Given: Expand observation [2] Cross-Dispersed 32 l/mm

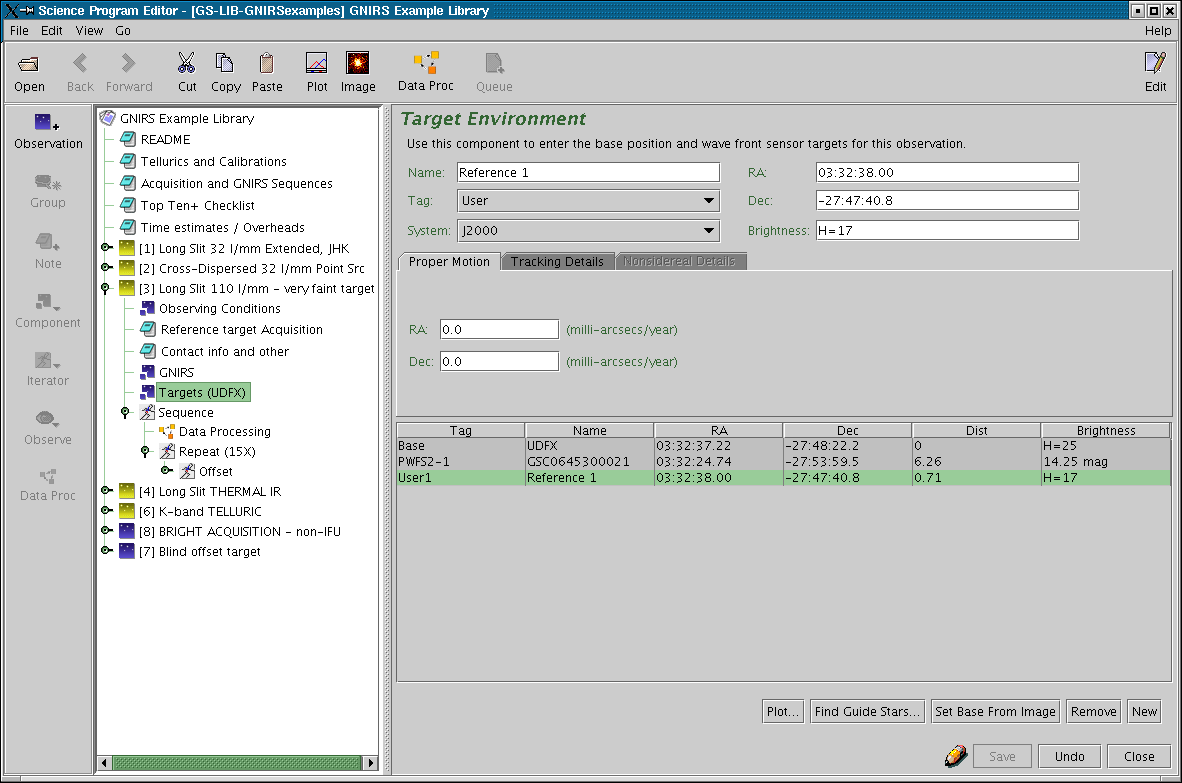Looking at the screenshot, I should point(106,268).
